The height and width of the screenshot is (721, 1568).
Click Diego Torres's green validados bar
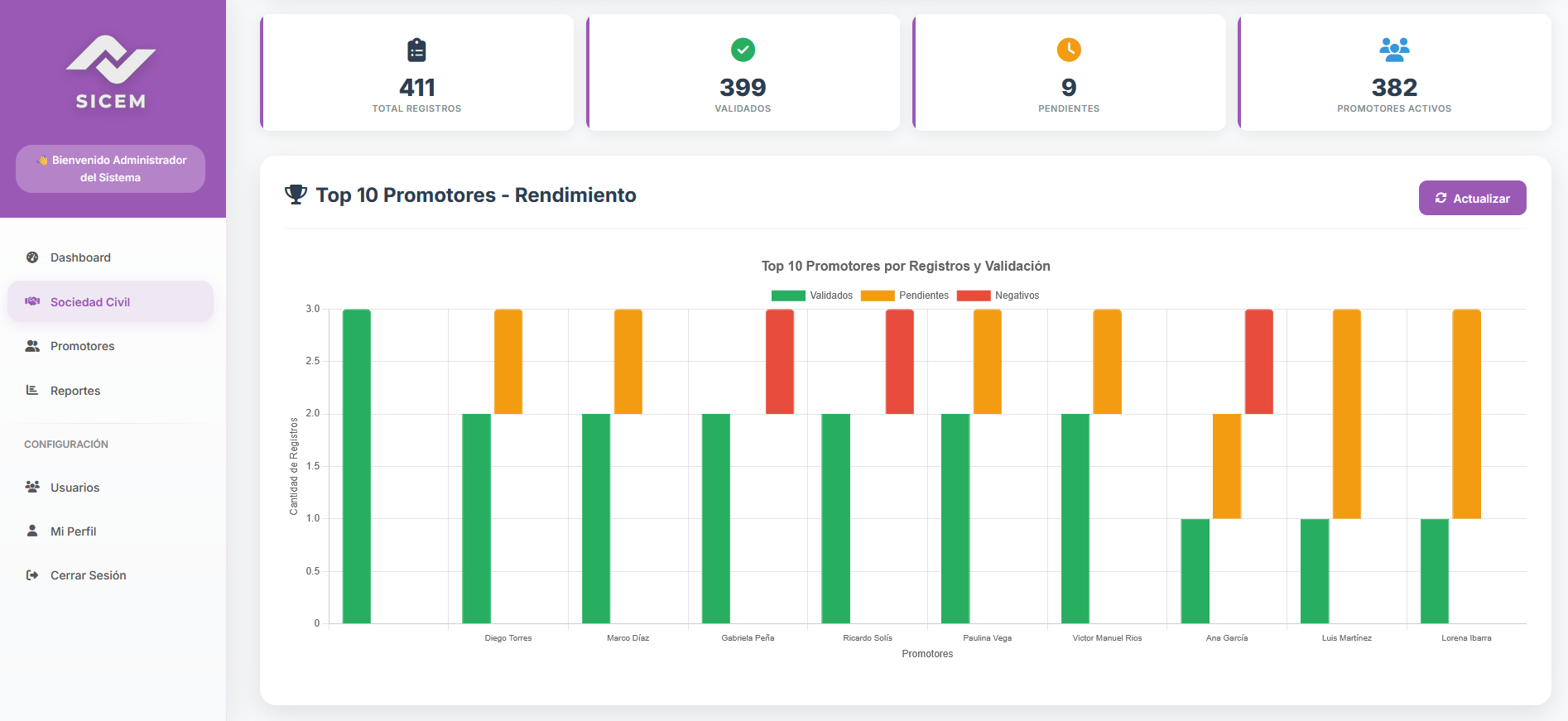pyautogui.click(x=477, y=518)
